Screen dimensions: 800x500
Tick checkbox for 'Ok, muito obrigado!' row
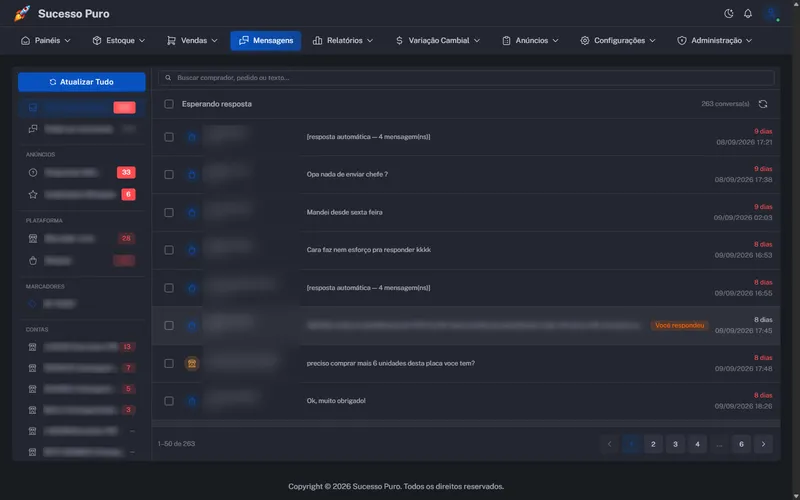169,401
